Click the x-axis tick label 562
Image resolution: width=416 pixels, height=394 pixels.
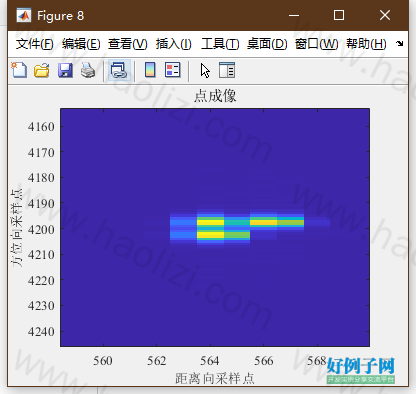157,361
